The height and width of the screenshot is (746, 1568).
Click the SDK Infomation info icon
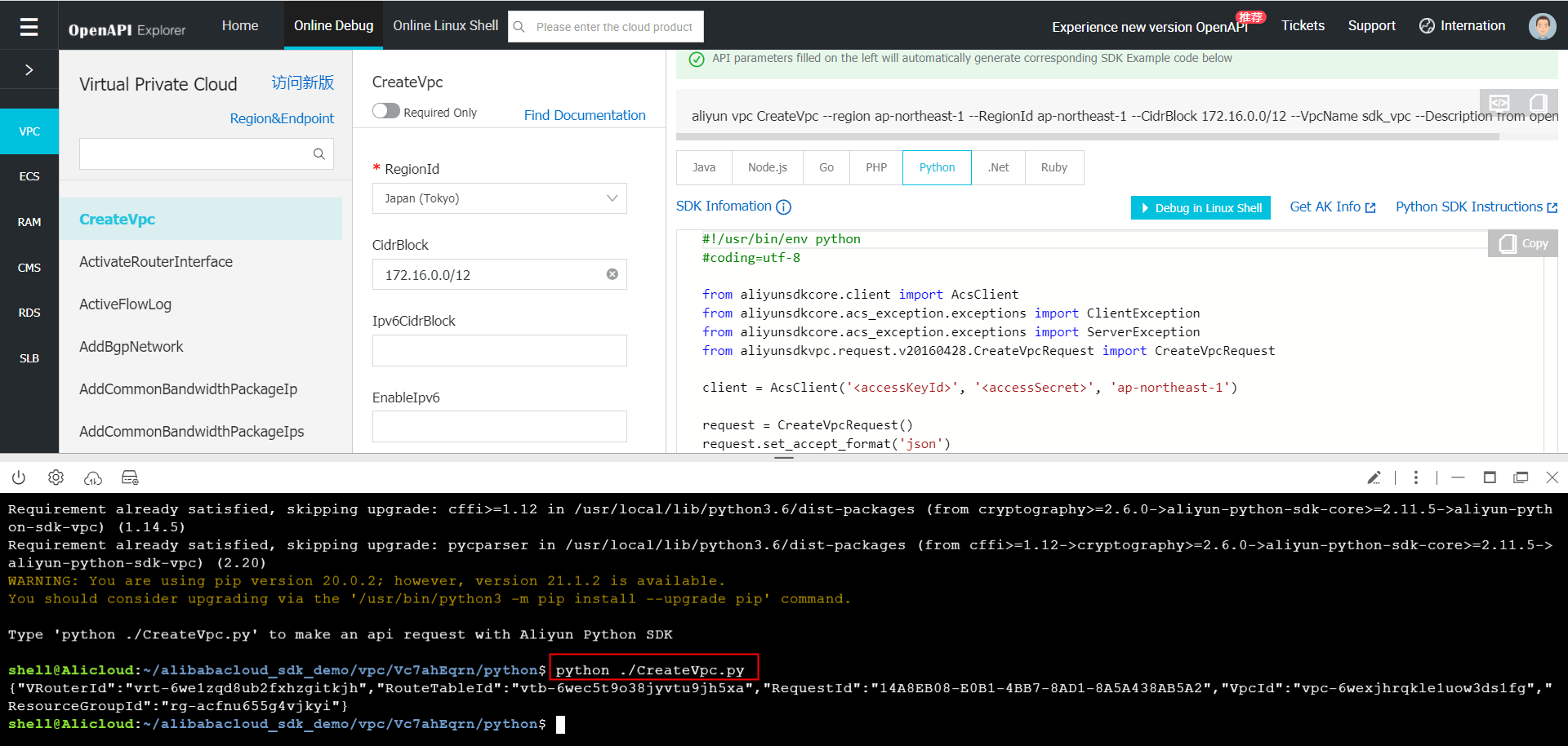[x=784, y=207]
